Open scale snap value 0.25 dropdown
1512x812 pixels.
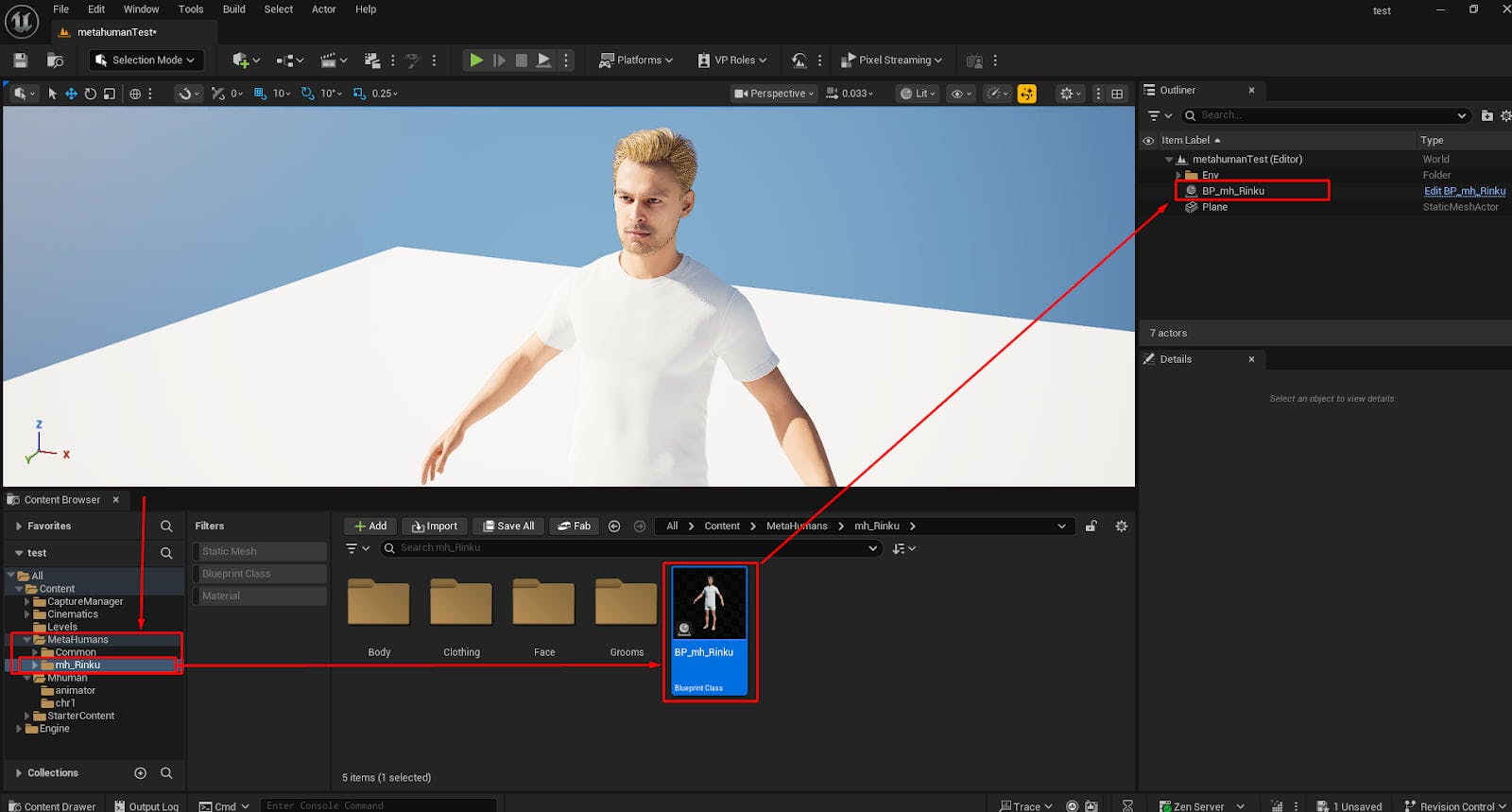[385, 94]
